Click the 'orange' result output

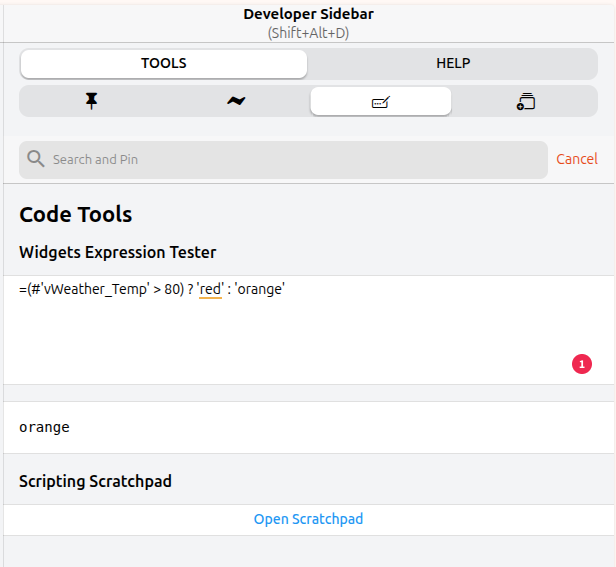click(45, 427)
